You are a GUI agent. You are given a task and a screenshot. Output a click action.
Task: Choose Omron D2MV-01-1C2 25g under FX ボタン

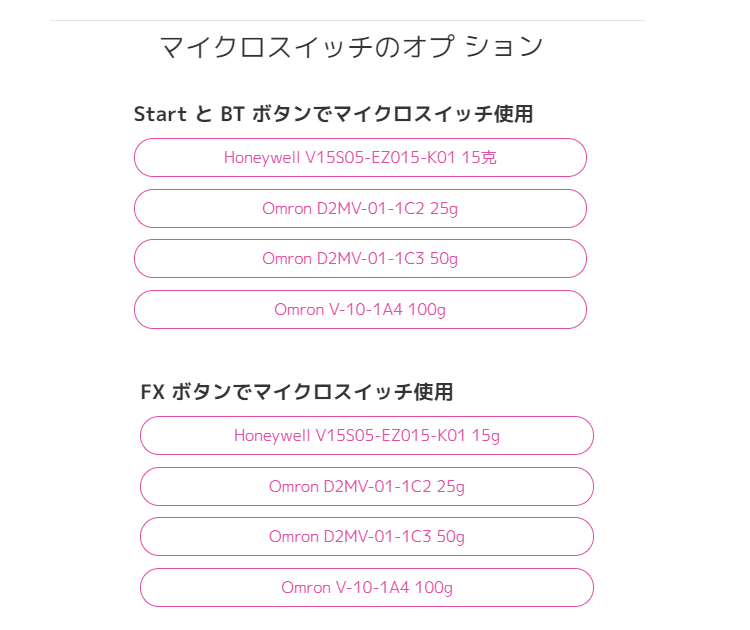click(366, 487)
